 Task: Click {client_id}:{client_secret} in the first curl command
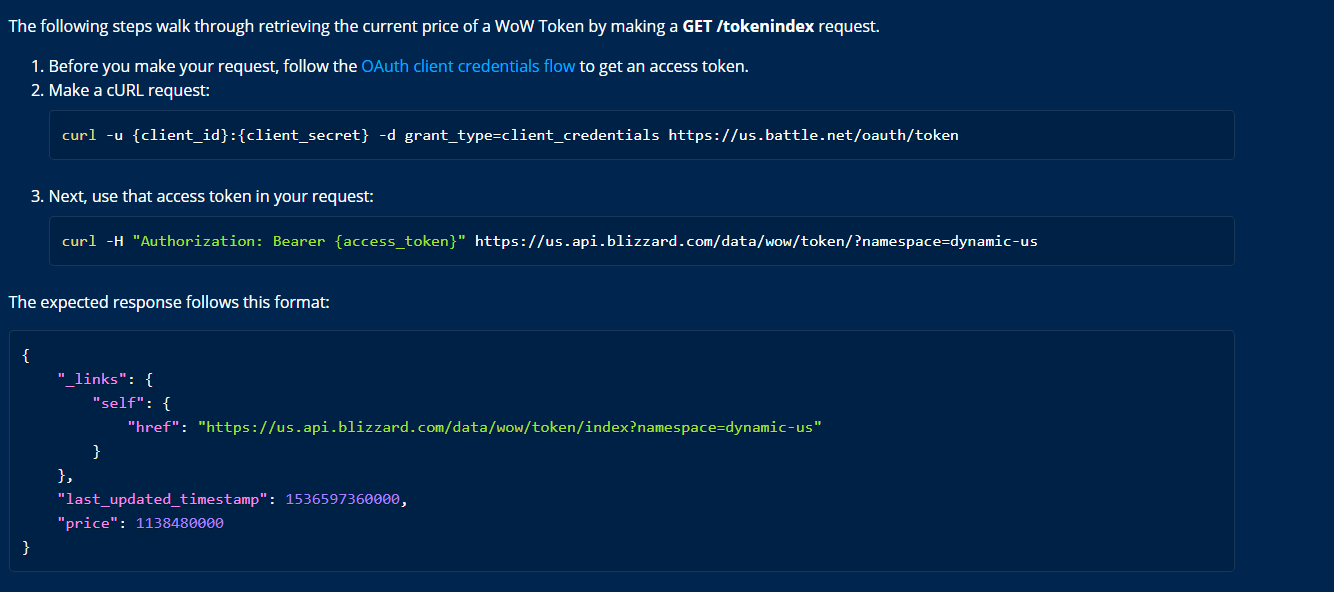(251, 135)
